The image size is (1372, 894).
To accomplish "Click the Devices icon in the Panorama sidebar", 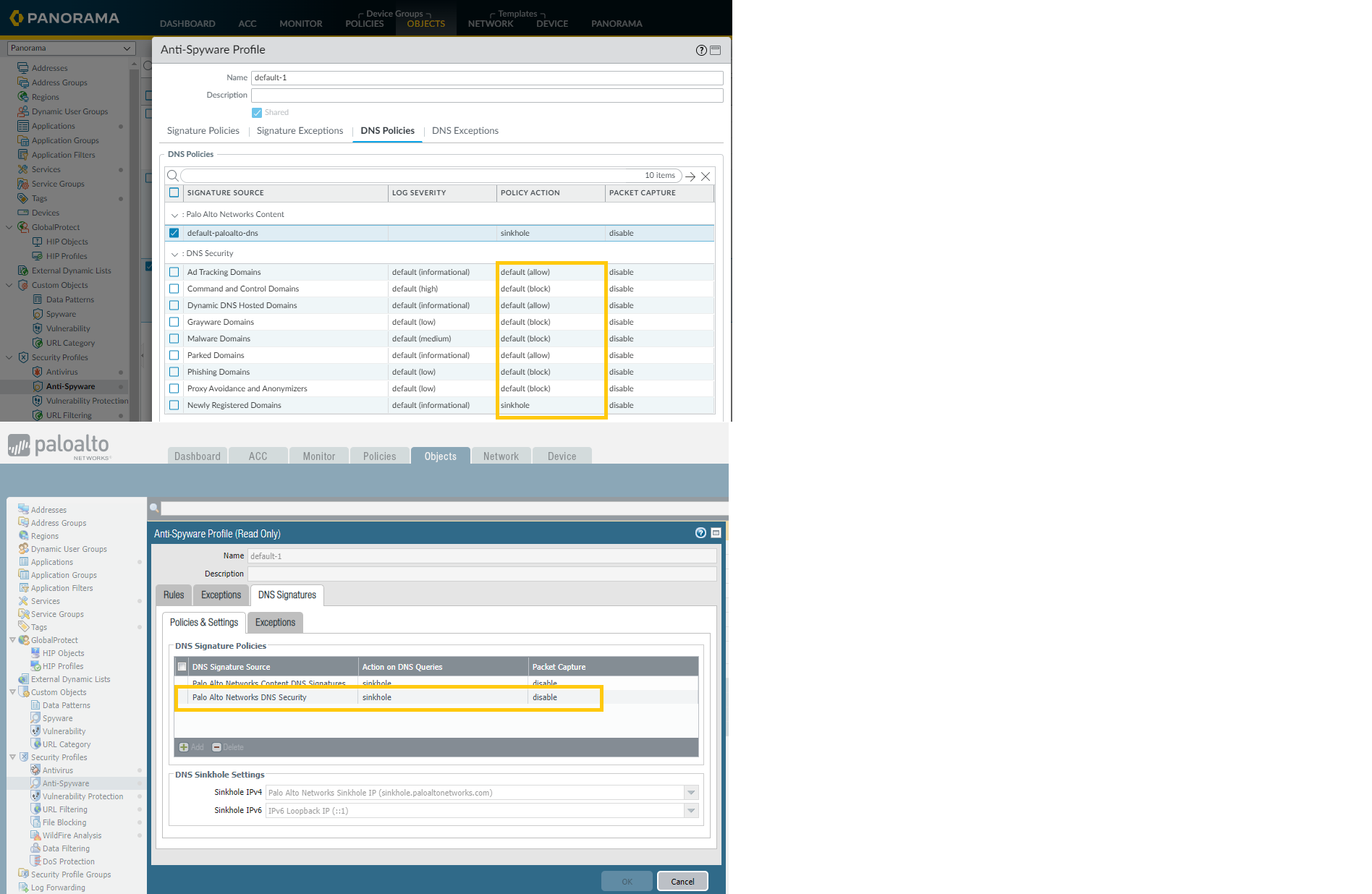I will coord(23,213).
